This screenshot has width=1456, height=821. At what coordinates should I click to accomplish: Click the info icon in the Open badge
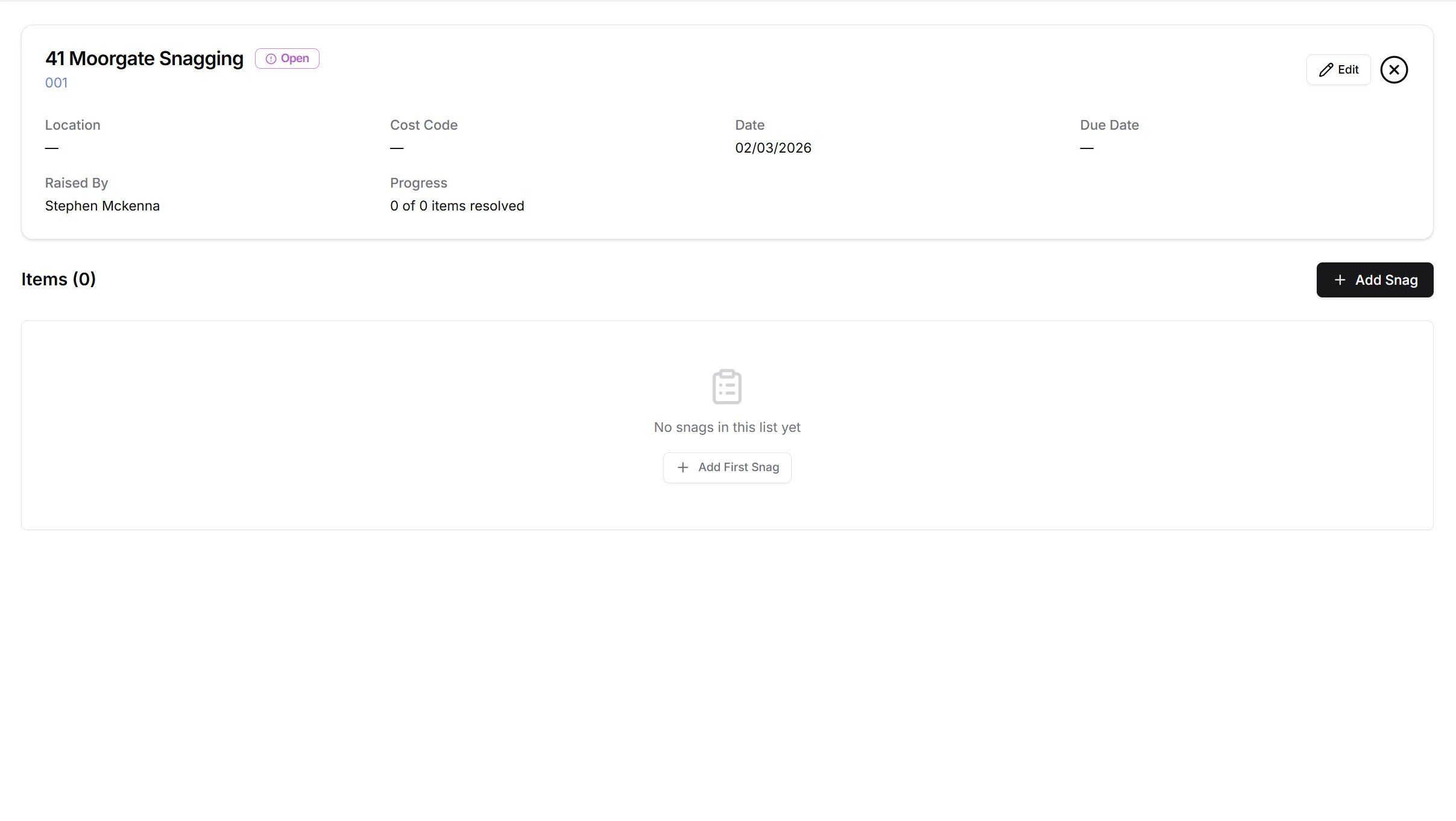(x=270, y=59)
